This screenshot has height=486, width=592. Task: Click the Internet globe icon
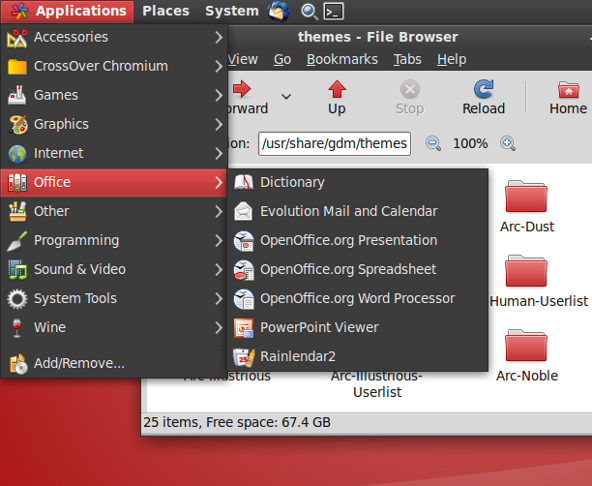point(17,154)
